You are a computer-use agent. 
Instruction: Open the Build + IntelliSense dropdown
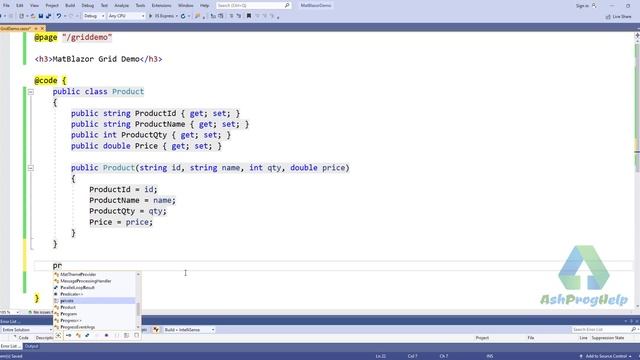tap(189, 329)
